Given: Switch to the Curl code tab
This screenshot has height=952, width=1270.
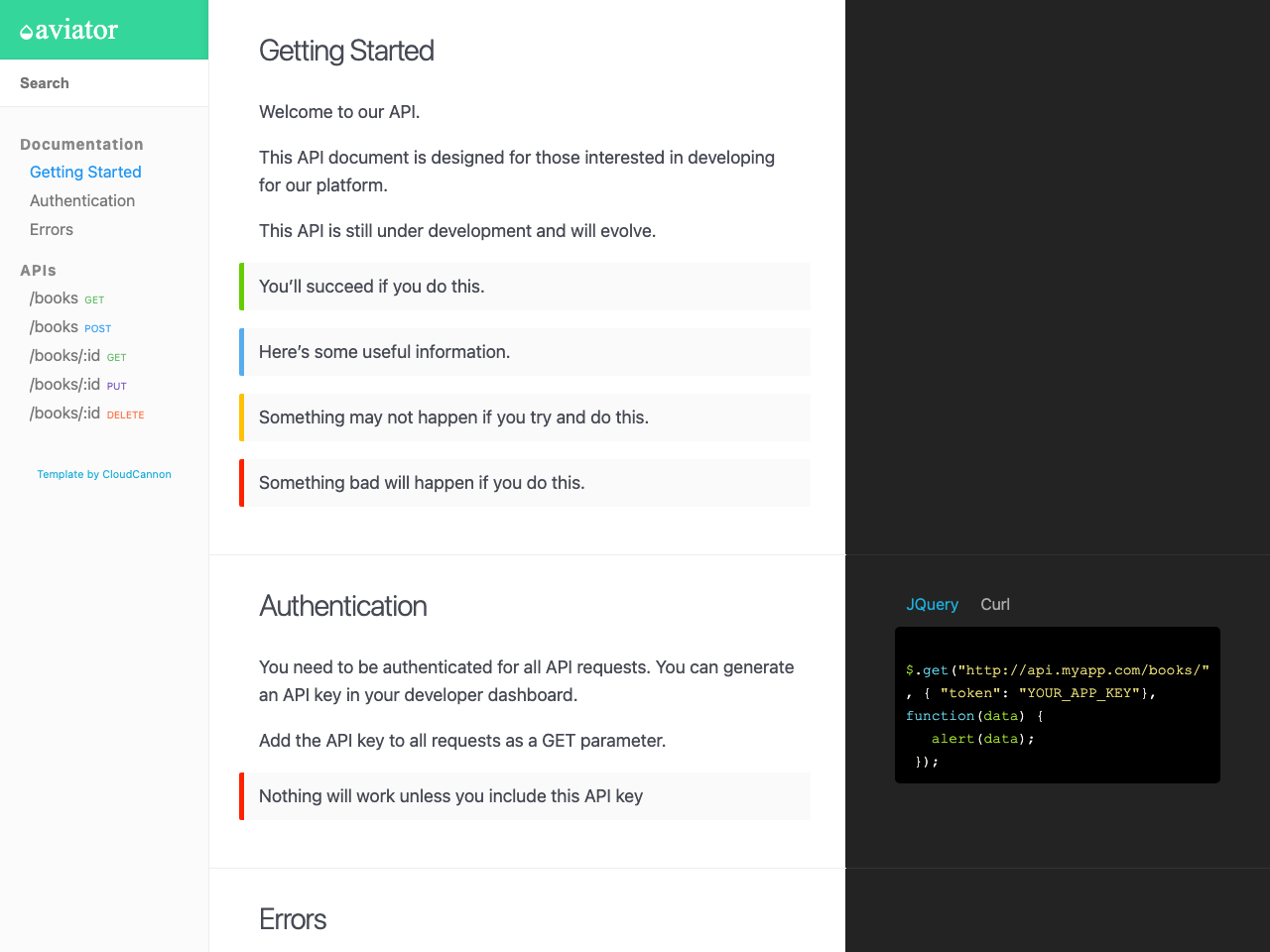Looking at the screenshot, I should 994,604.
